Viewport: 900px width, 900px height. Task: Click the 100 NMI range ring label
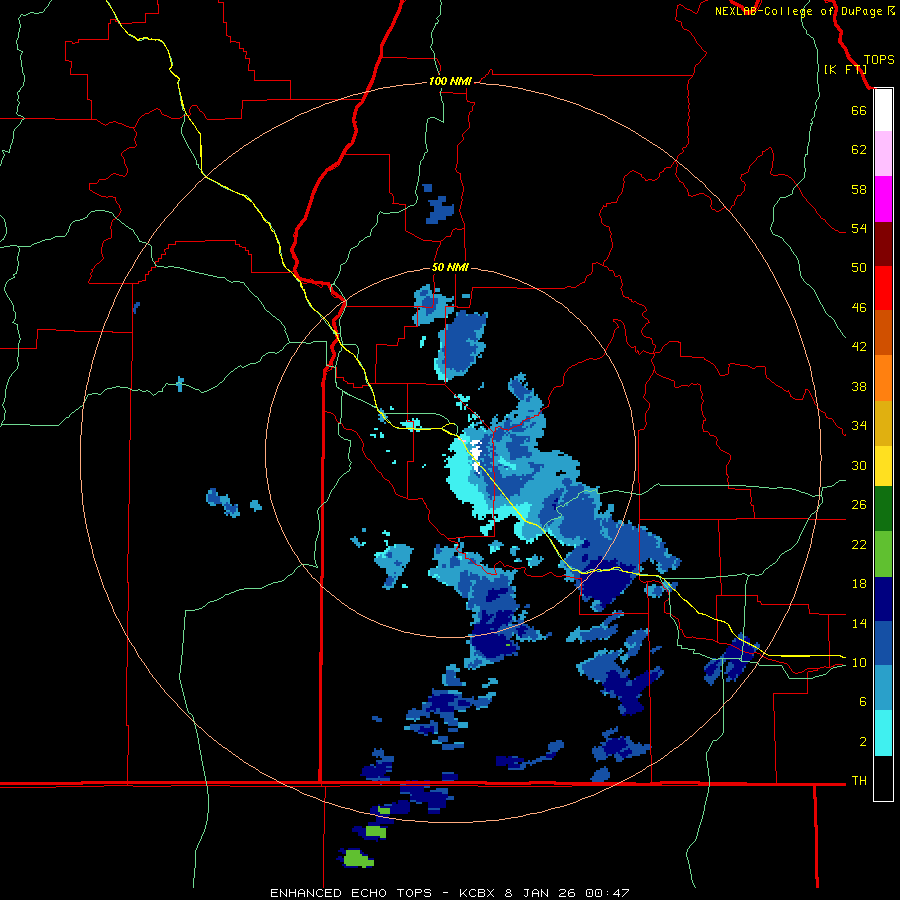pyautogui.click(x=450, y=81)
